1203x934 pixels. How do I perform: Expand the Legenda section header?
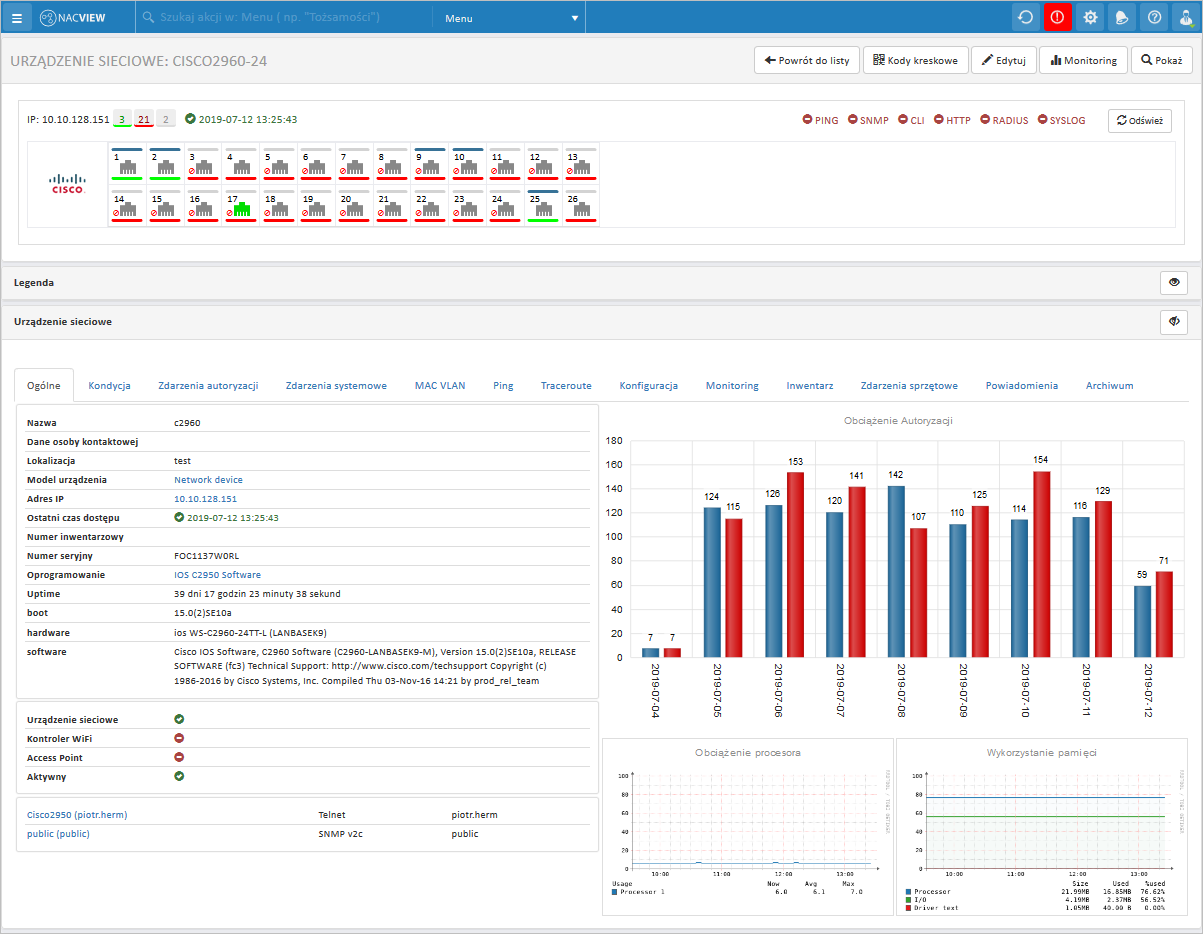pyautogui.click(x=34, y=283)
